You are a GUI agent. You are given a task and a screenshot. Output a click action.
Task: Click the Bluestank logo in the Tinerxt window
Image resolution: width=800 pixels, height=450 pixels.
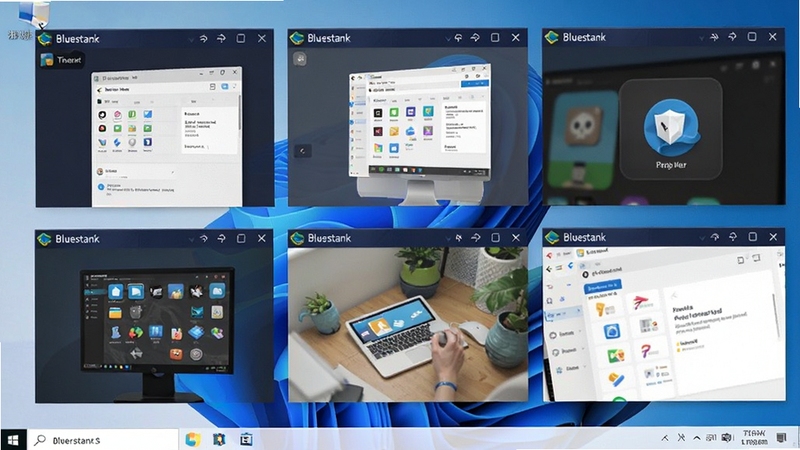(45, 39)
